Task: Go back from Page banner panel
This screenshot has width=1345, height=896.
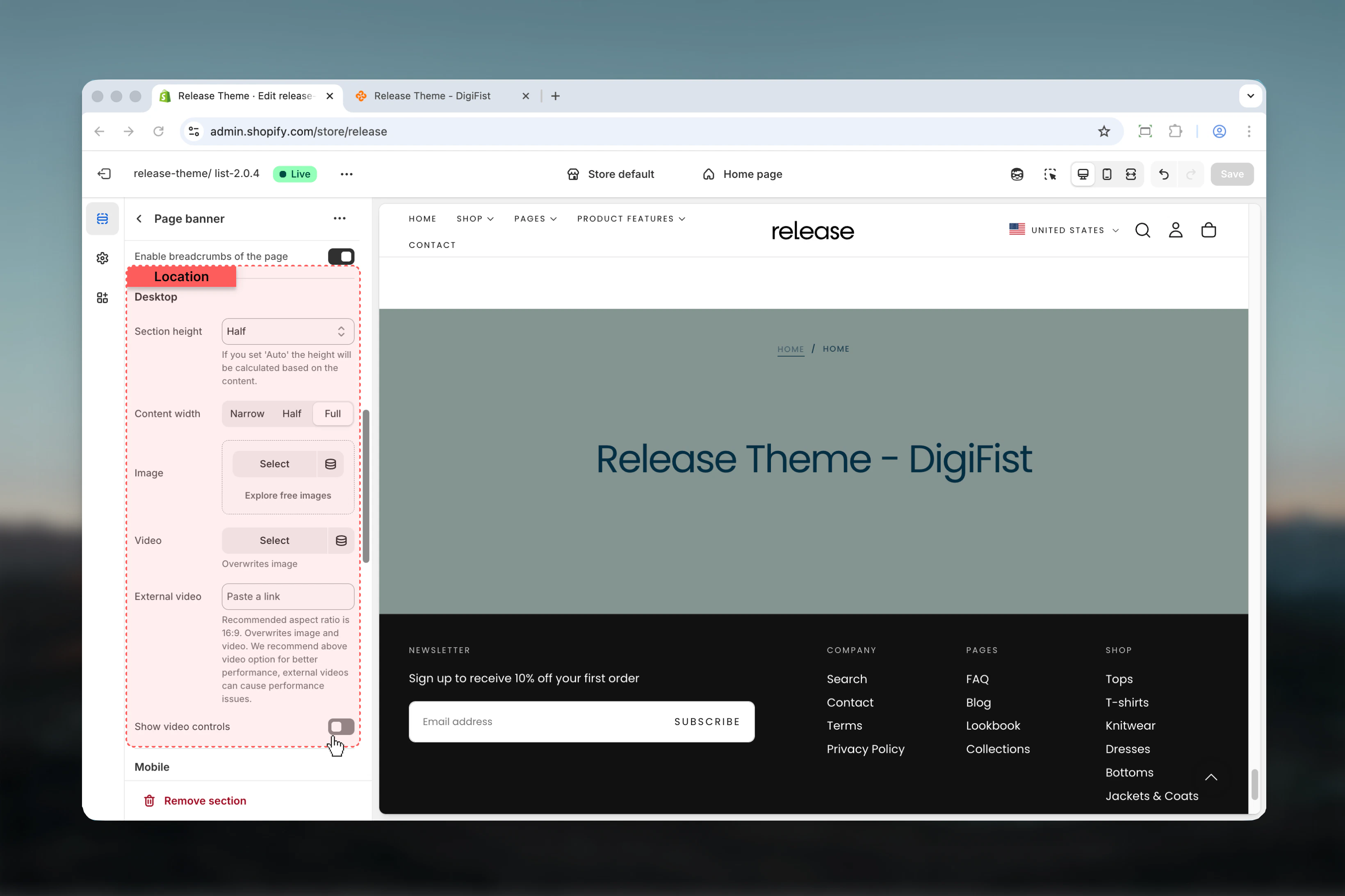Action: [x=139, y=218]
